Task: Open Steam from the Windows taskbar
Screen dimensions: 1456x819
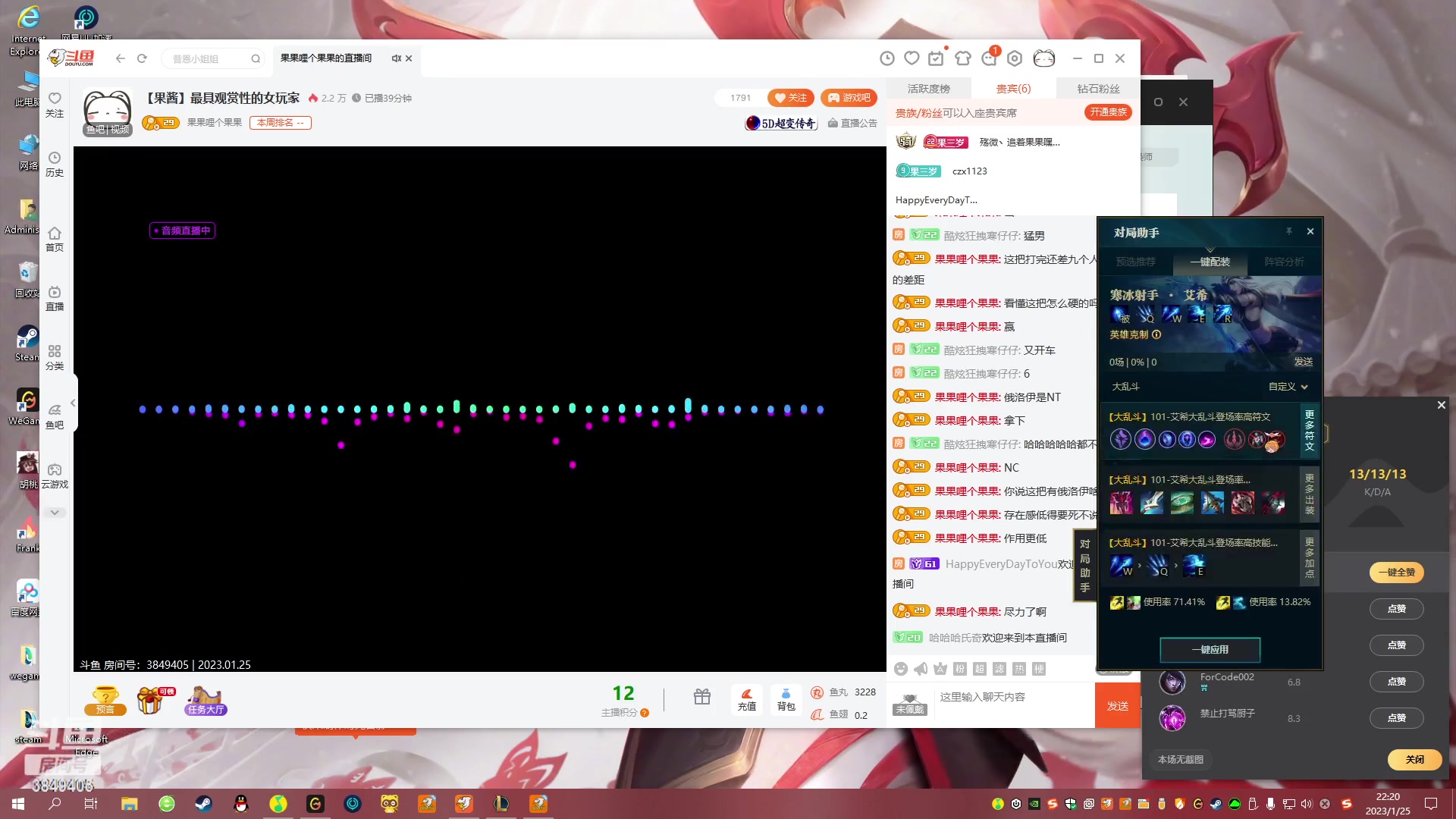Action: pyautogui.click(x=203, y=804)
